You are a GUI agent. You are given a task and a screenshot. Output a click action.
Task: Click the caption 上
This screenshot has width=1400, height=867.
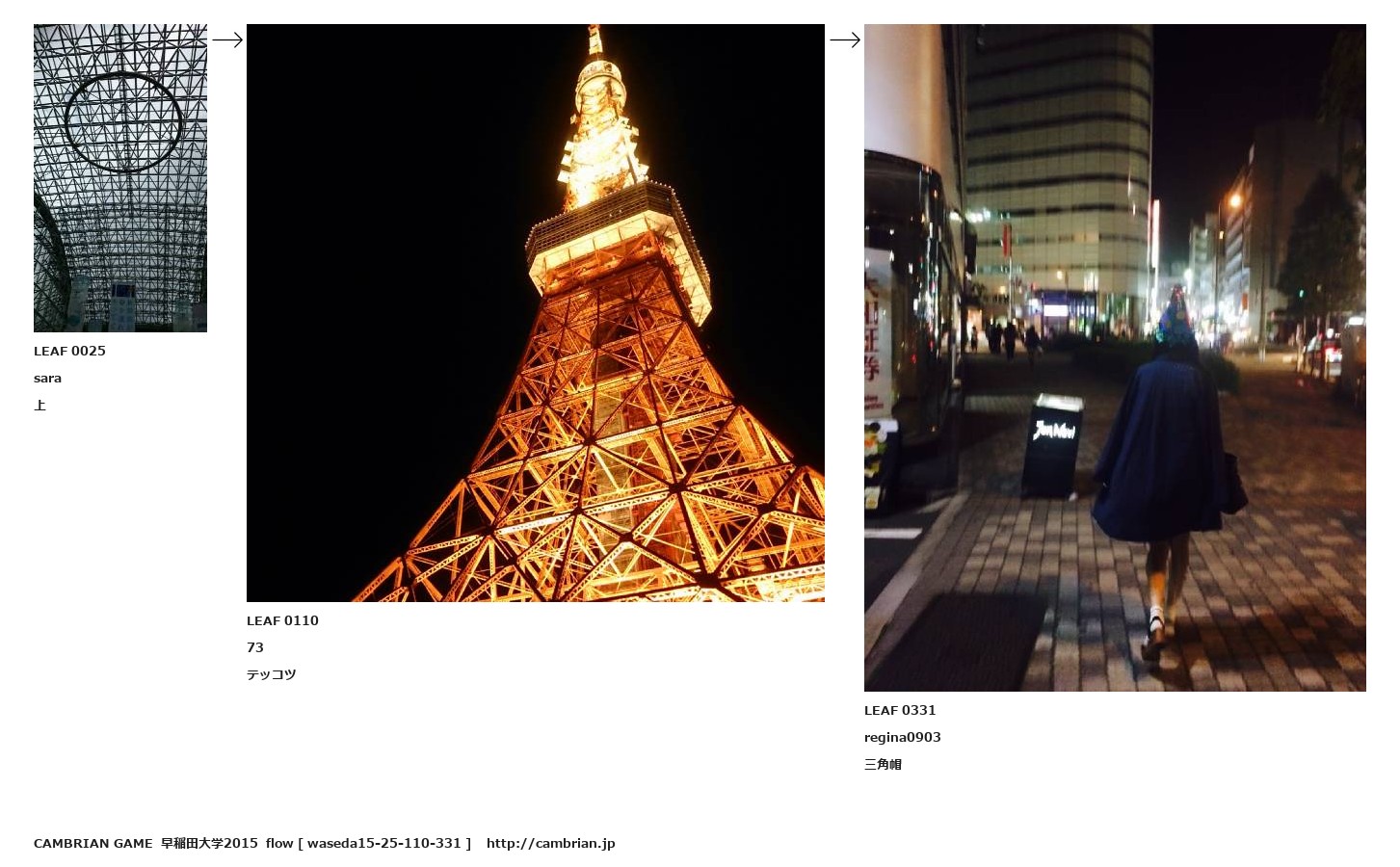tap(40, 405)
